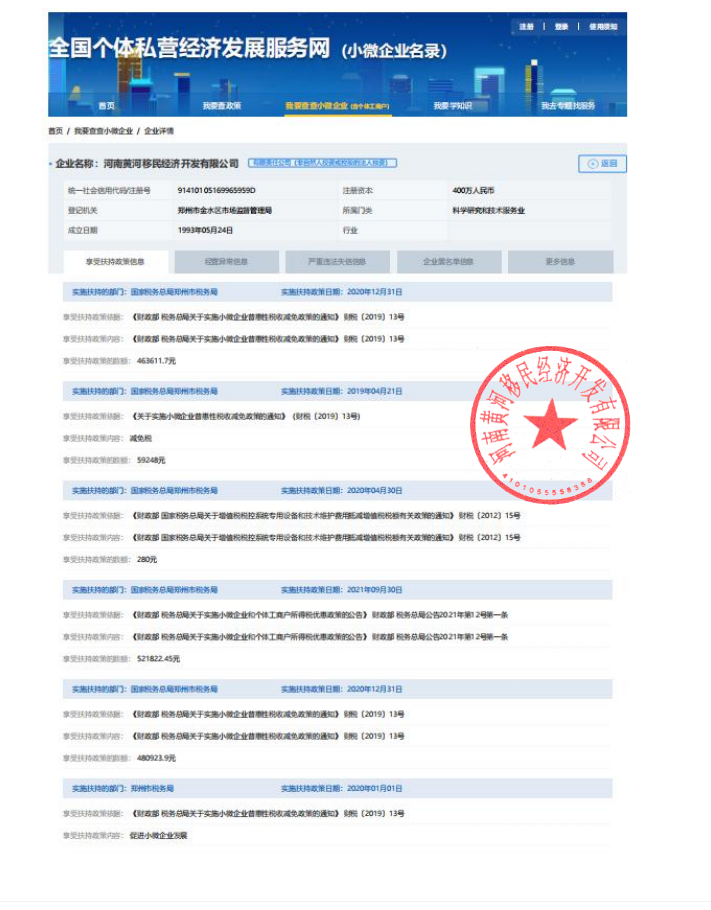The image size is (711, 910).
Task: Click the credit code 91410105169965959D
Action: pos(216,190)
